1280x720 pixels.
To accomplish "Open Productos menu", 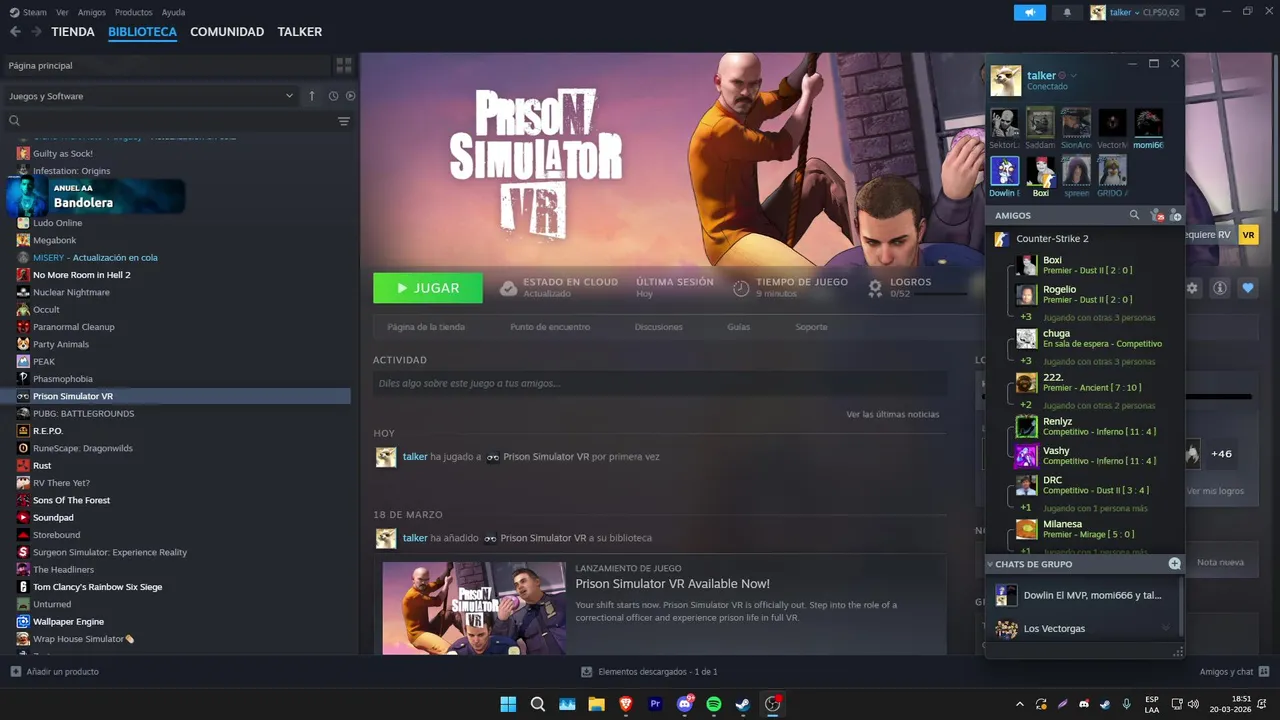I will pos(133,13).
